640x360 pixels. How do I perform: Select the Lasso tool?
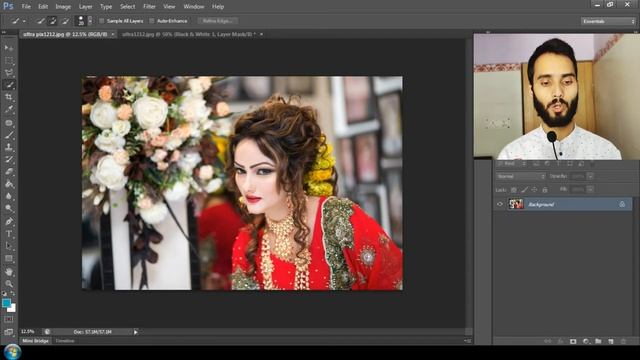(9, 73)
